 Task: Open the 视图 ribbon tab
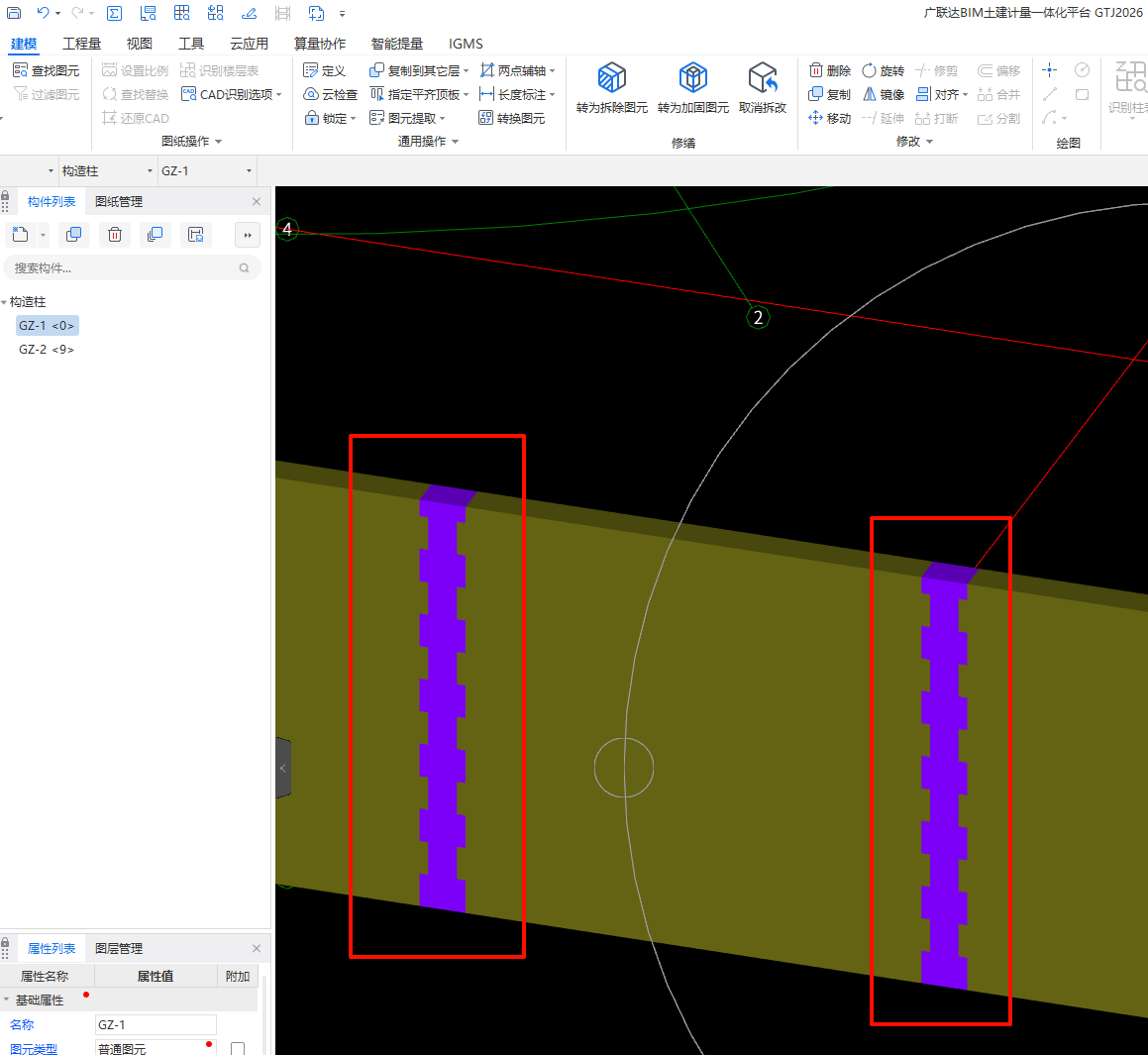pos(139,44)
